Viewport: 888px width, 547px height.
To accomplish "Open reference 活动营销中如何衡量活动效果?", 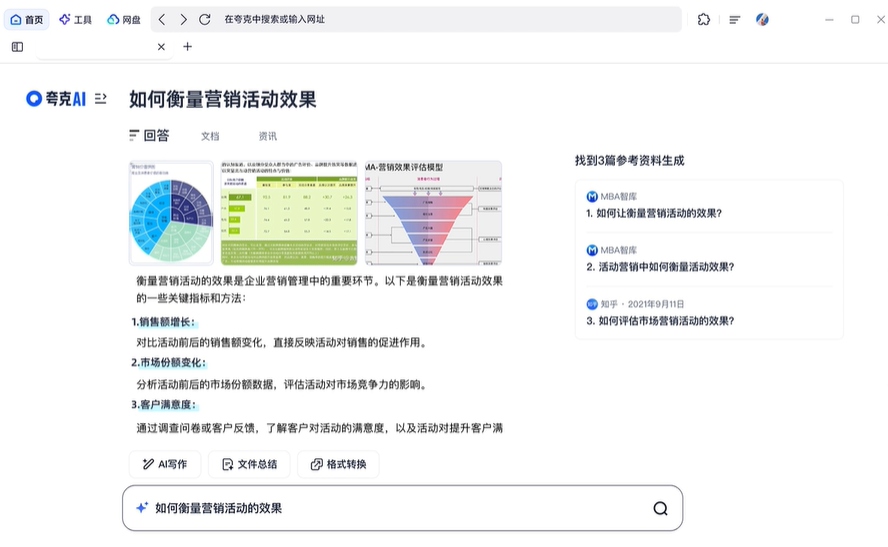I will click(660, 267).
